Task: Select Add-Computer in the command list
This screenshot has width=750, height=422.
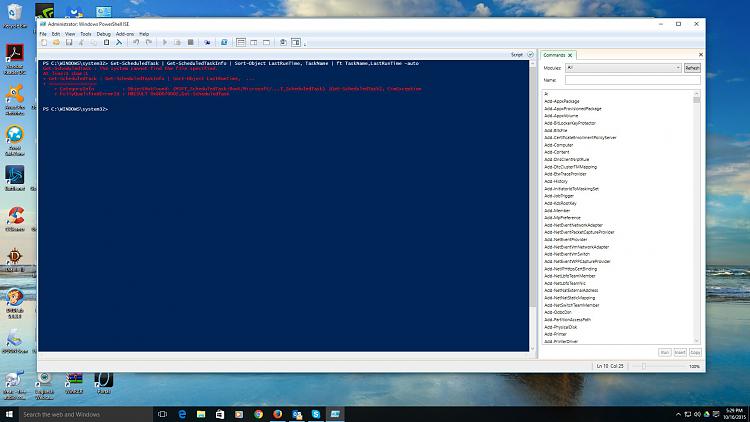Action: 558,145
